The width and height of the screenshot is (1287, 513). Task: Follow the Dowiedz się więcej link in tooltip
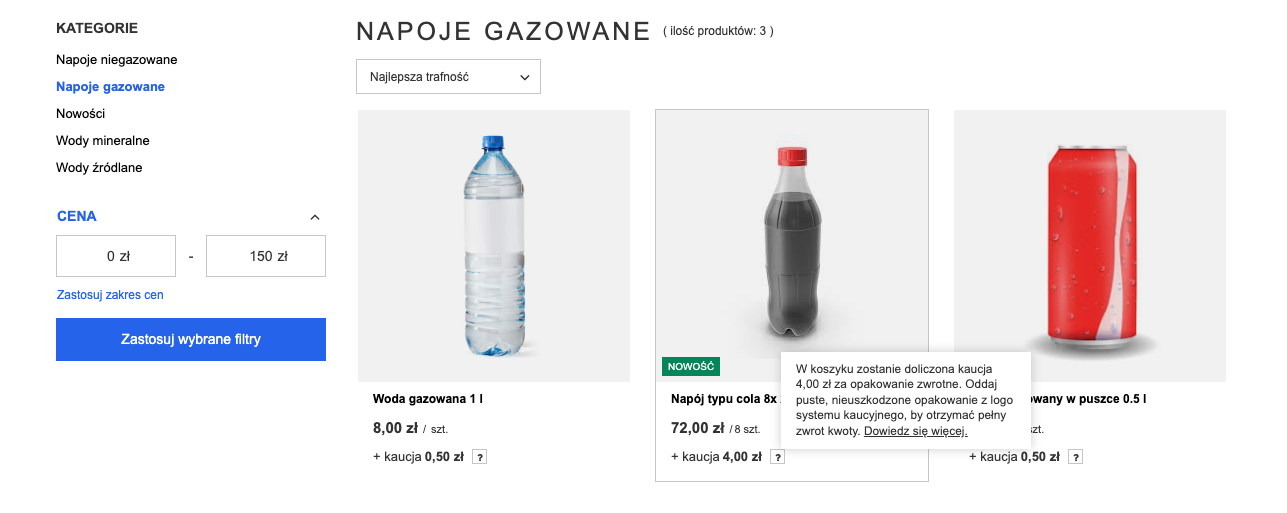point(915,431)
